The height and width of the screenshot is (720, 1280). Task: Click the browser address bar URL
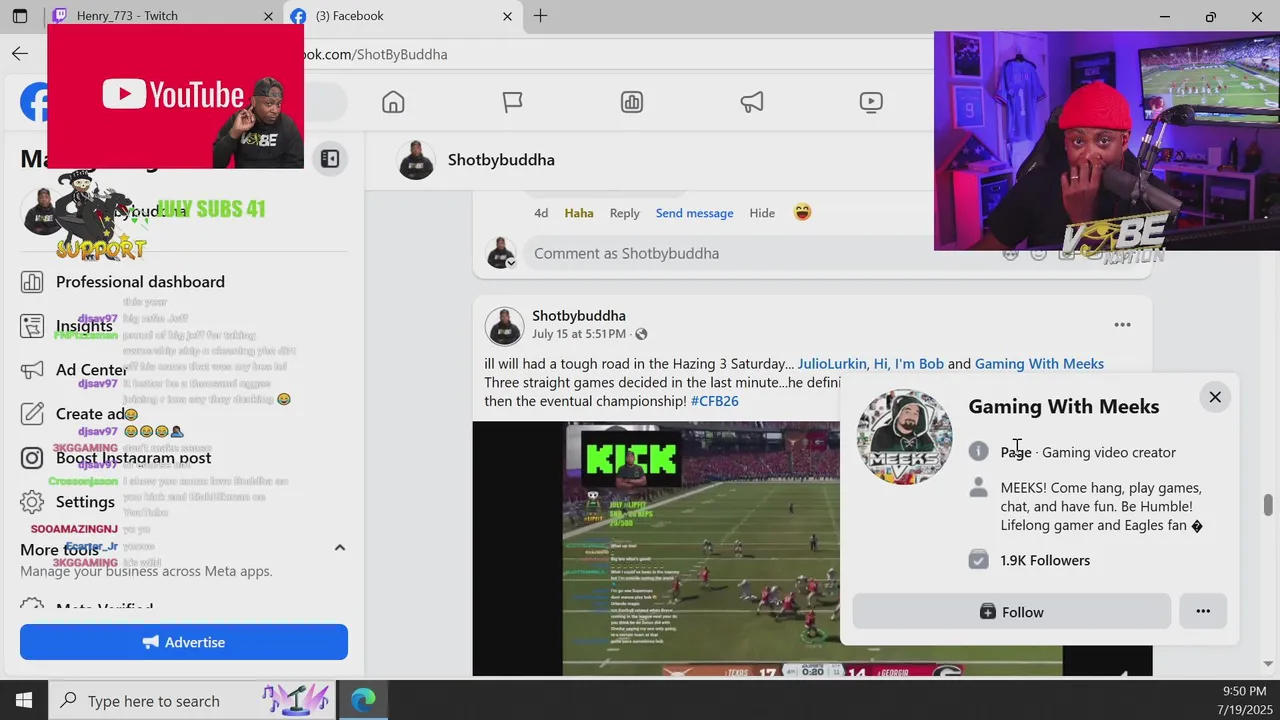375,54
